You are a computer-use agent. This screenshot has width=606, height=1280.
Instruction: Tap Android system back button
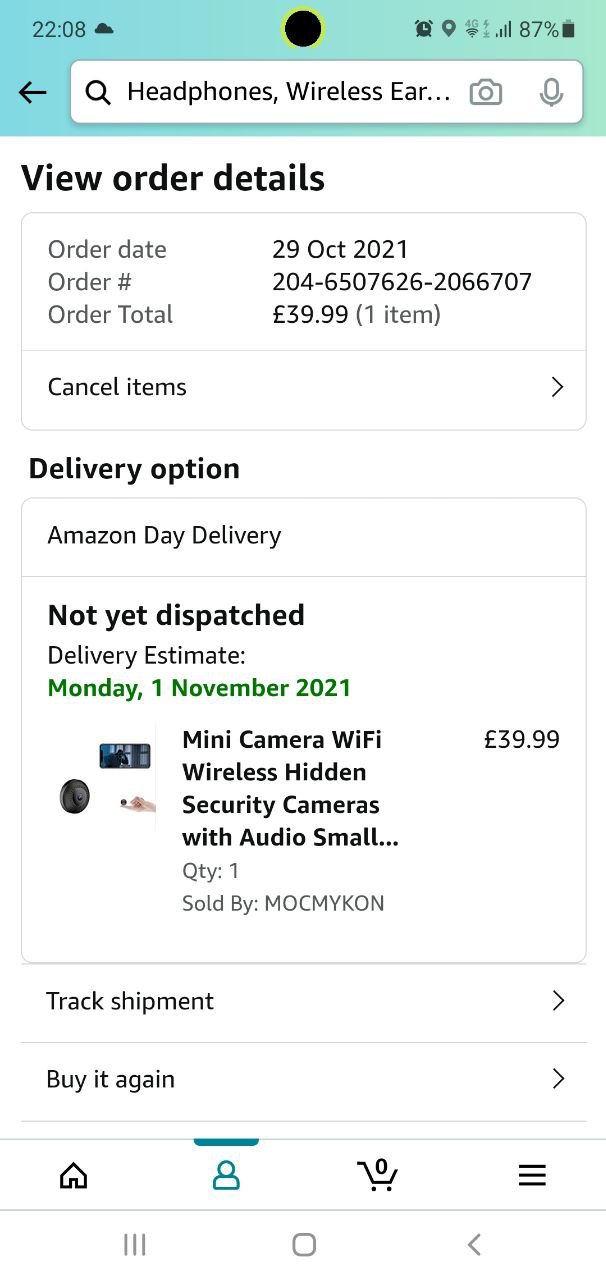474,1244
